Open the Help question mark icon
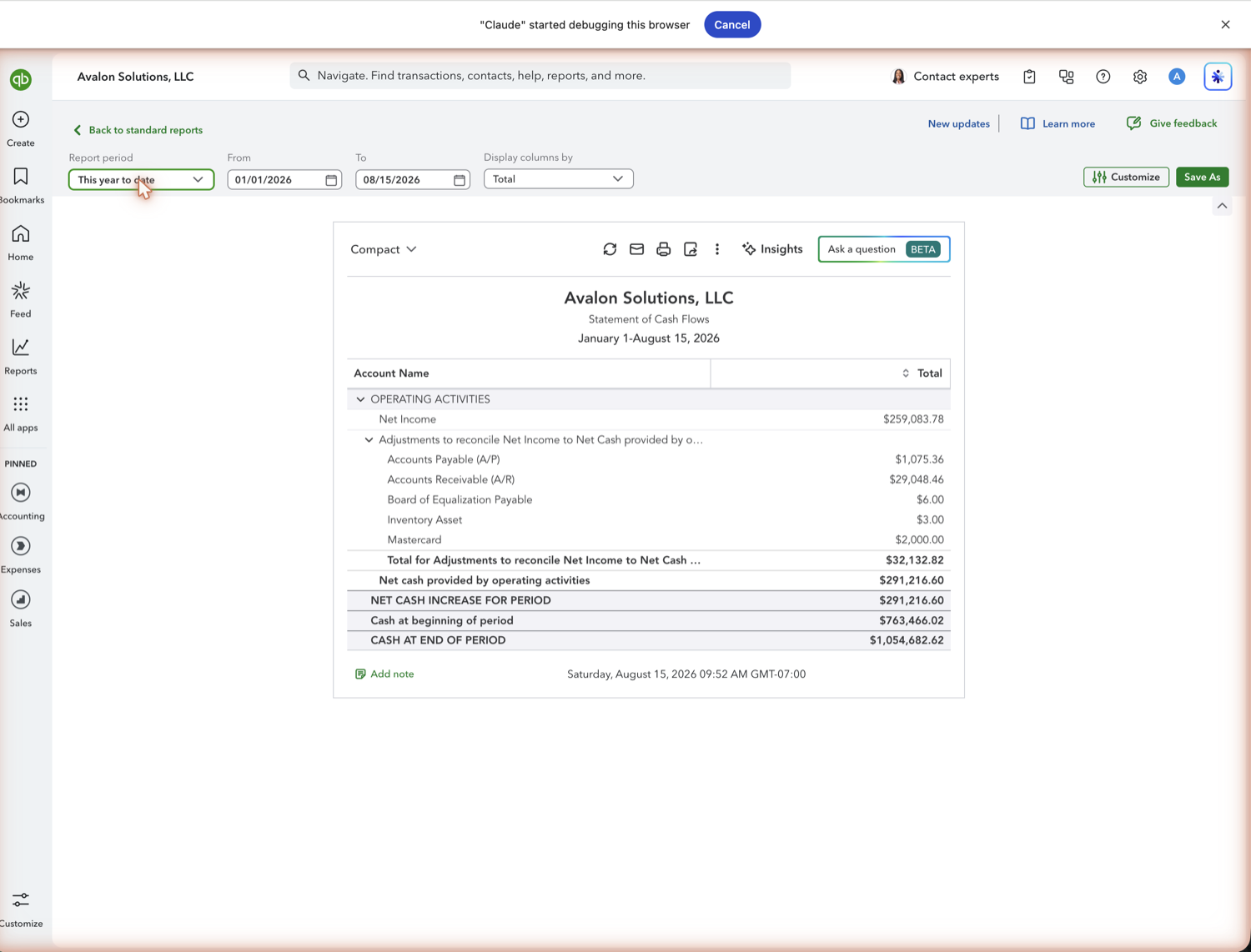This screenshot has height=952, width=1251. [1103, 77]
